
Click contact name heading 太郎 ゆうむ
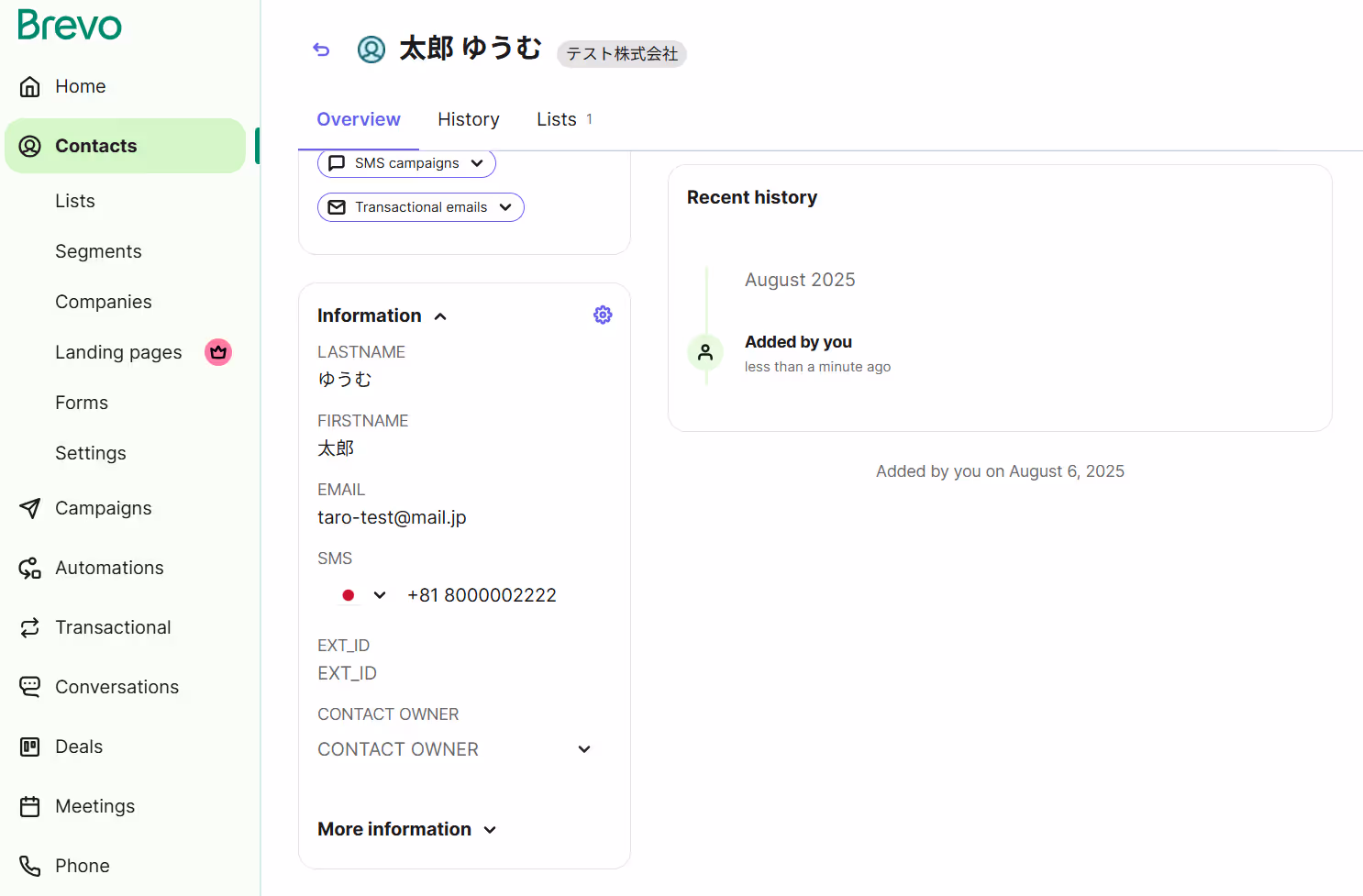pos(471,49)
